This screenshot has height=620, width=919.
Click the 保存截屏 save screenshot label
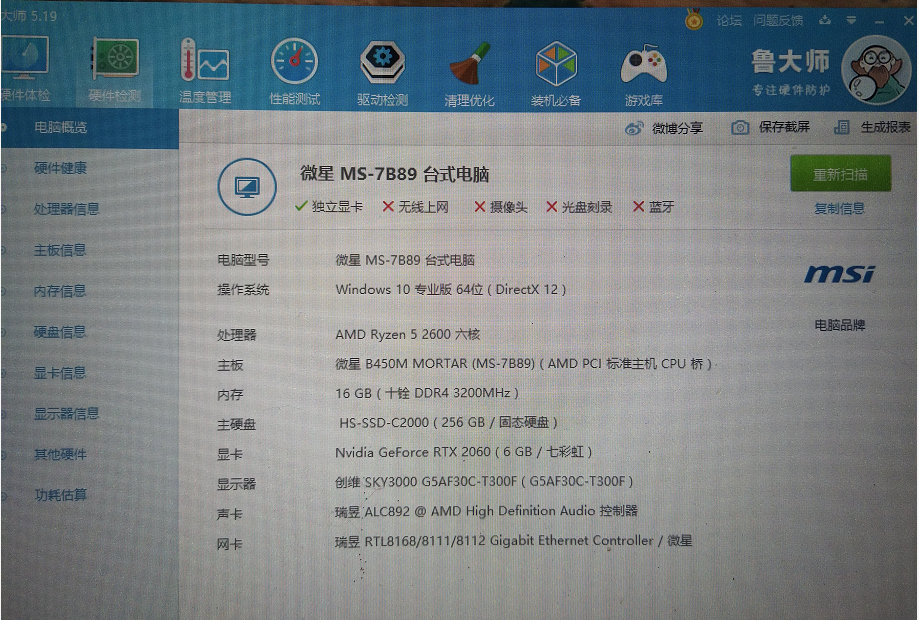tap(784, 127)
